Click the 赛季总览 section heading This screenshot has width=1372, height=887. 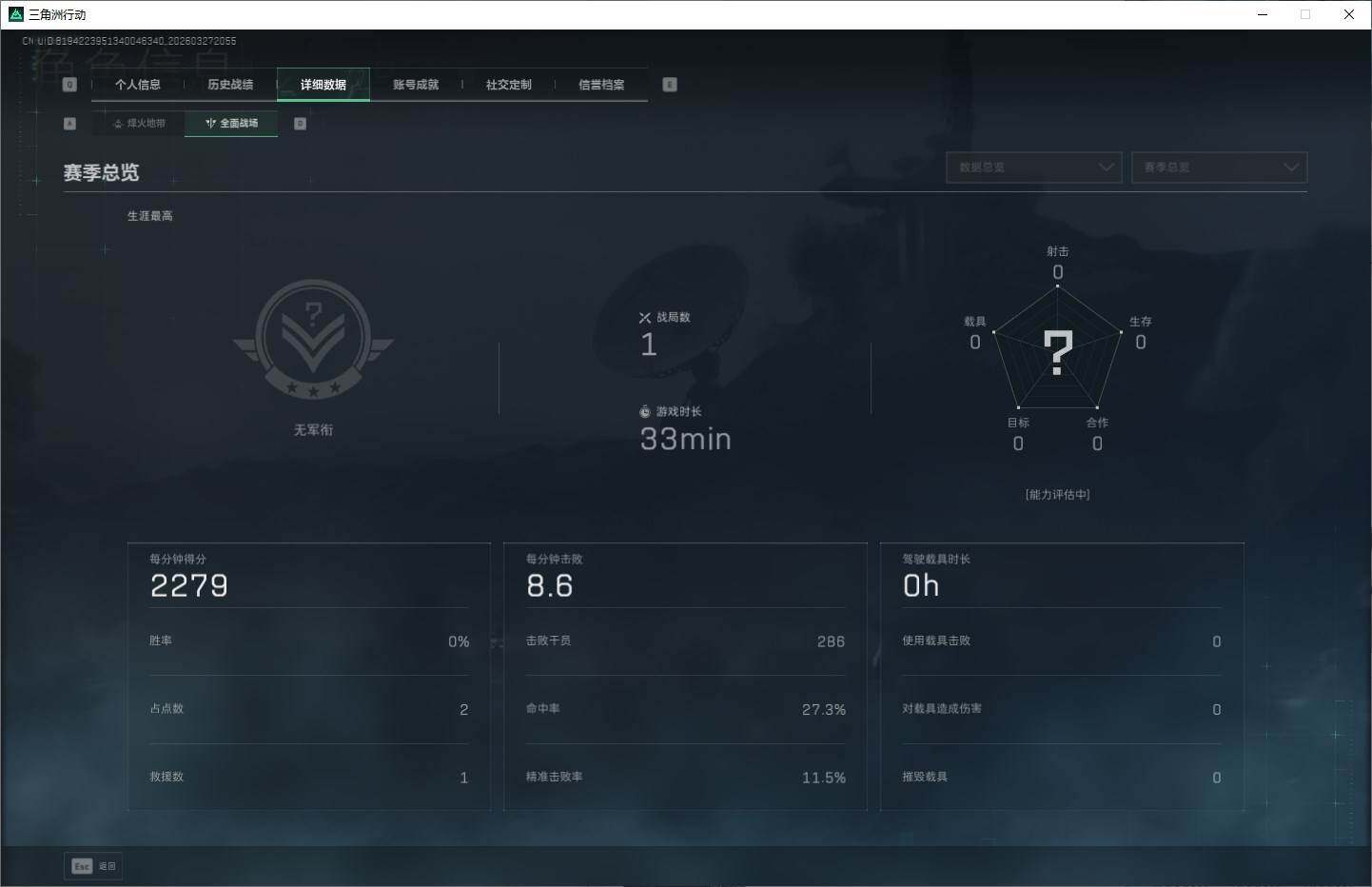click(101, 172)
